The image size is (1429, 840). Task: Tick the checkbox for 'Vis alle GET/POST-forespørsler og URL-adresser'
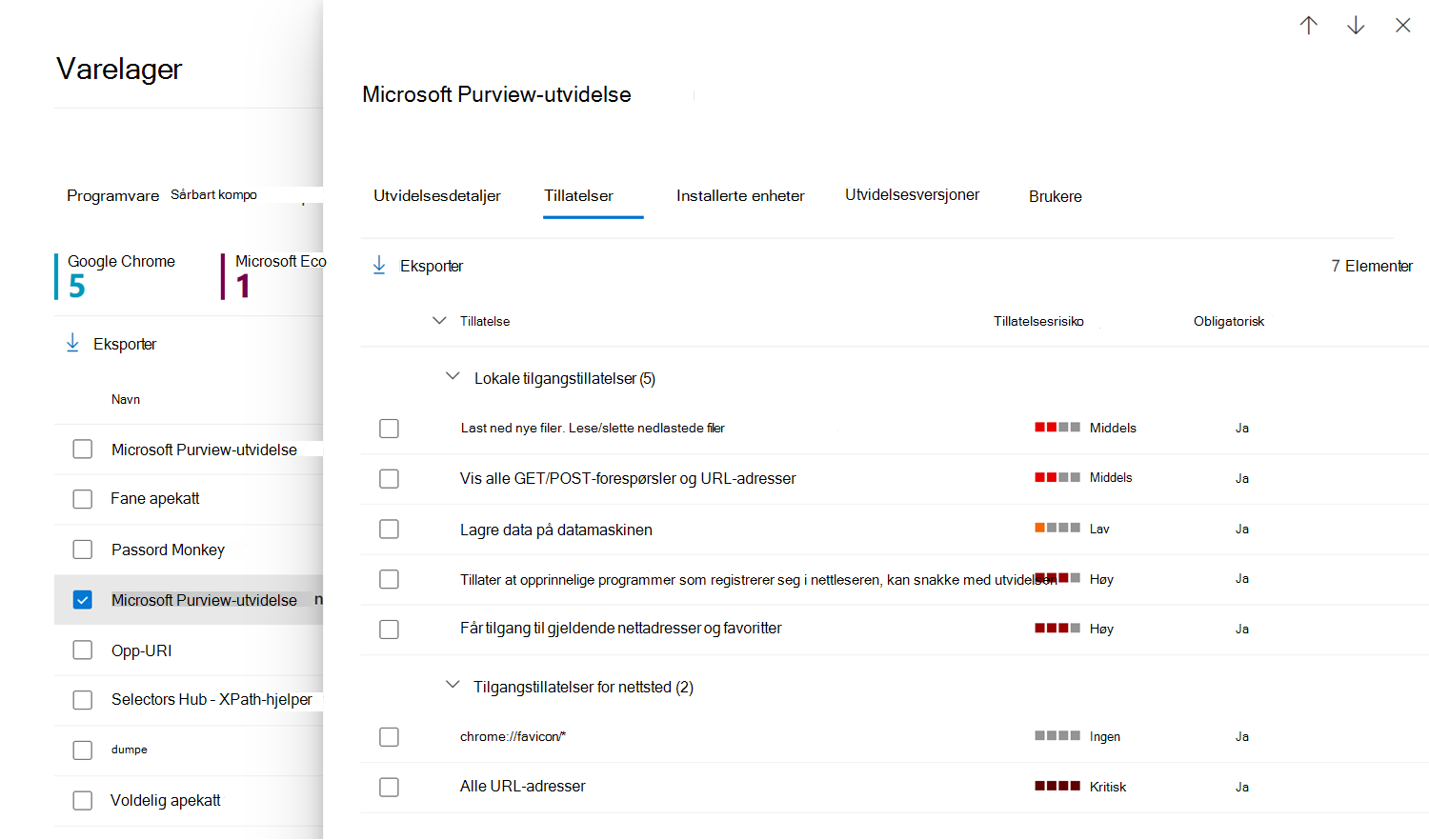[x=389, y=479]
